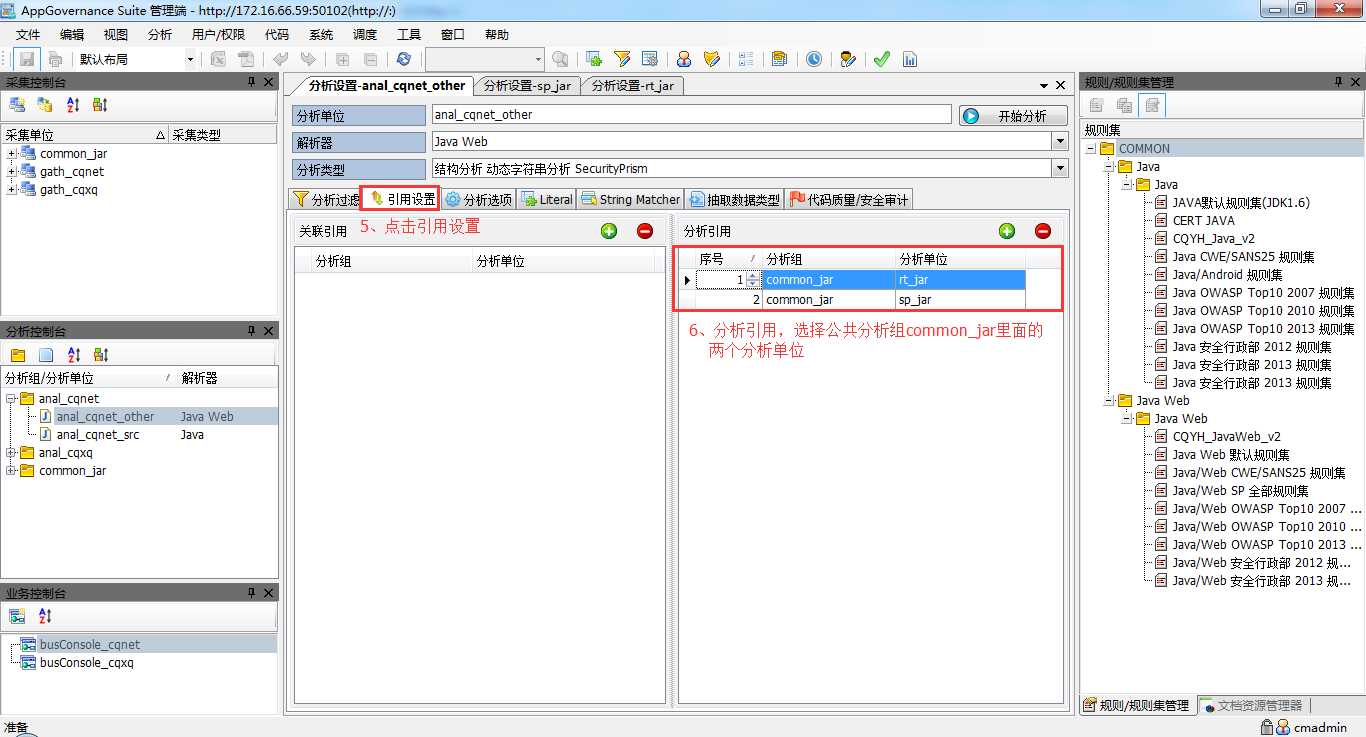Click the stepper on row 1 序号
This screenshot has height=737, width=1366.
click(752, 280)
